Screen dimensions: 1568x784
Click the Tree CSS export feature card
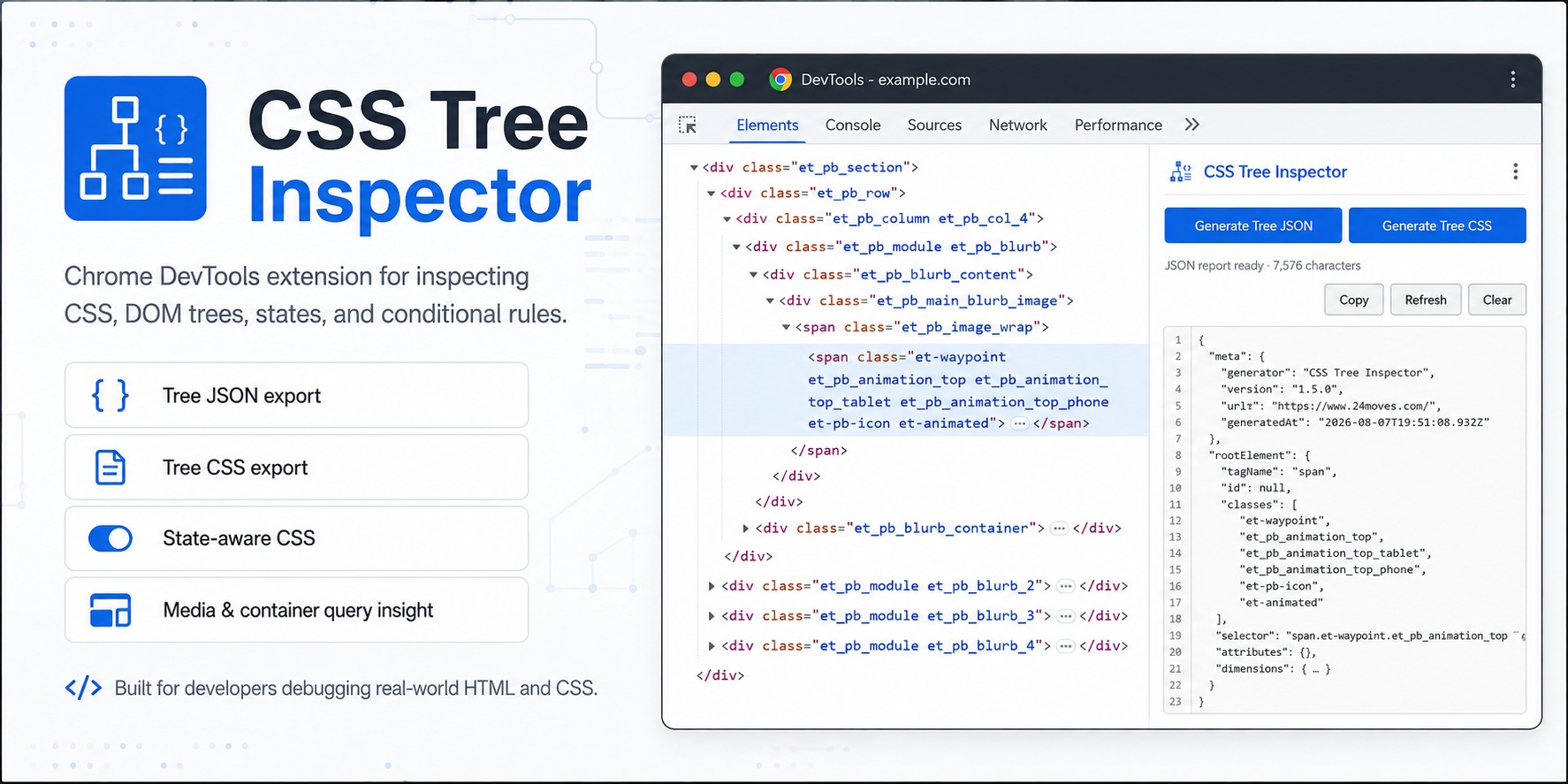[296, 467]
